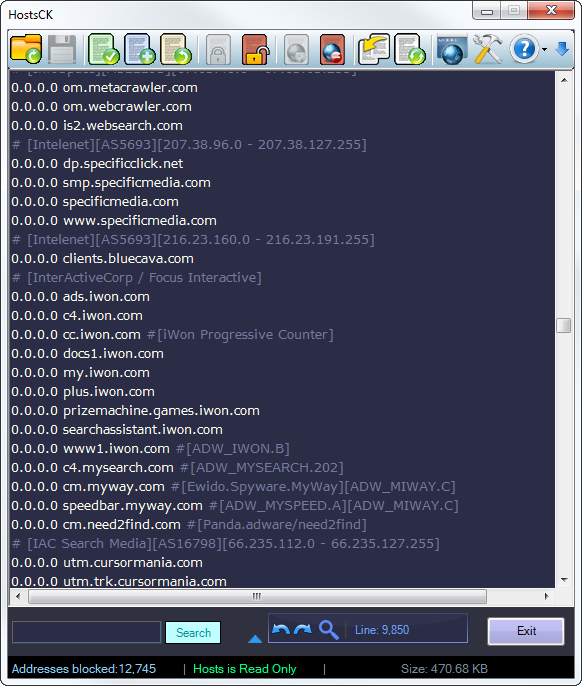Click the blue document plus icon
Screen dimensions: 582x686
pyautogui.click(x=140, y=49)
